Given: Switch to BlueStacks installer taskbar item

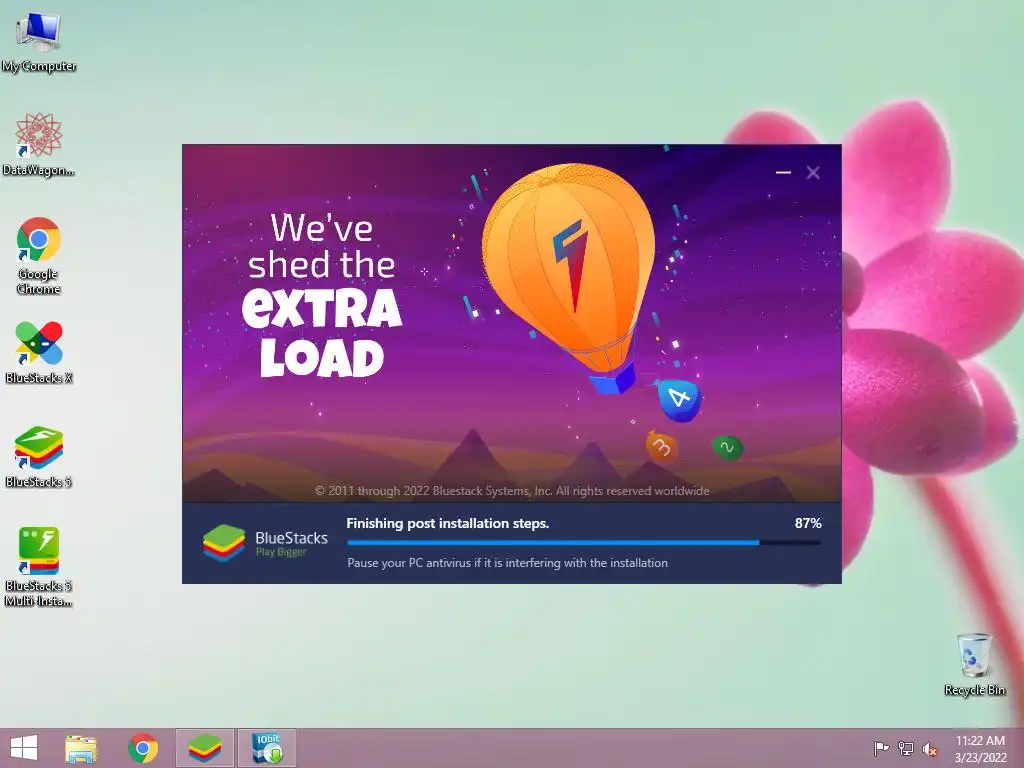Looking at the screenshot, I should tap(204, 748).
